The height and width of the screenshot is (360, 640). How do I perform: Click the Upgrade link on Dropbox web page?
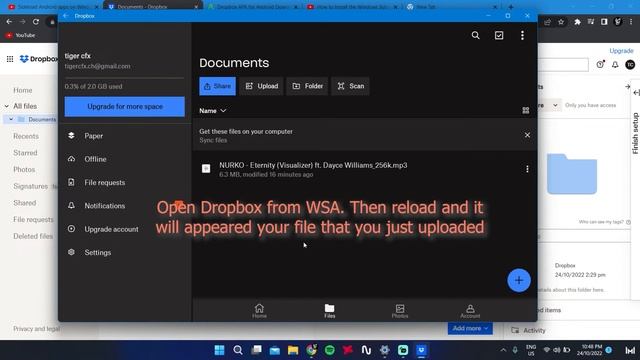pos(621,51)
